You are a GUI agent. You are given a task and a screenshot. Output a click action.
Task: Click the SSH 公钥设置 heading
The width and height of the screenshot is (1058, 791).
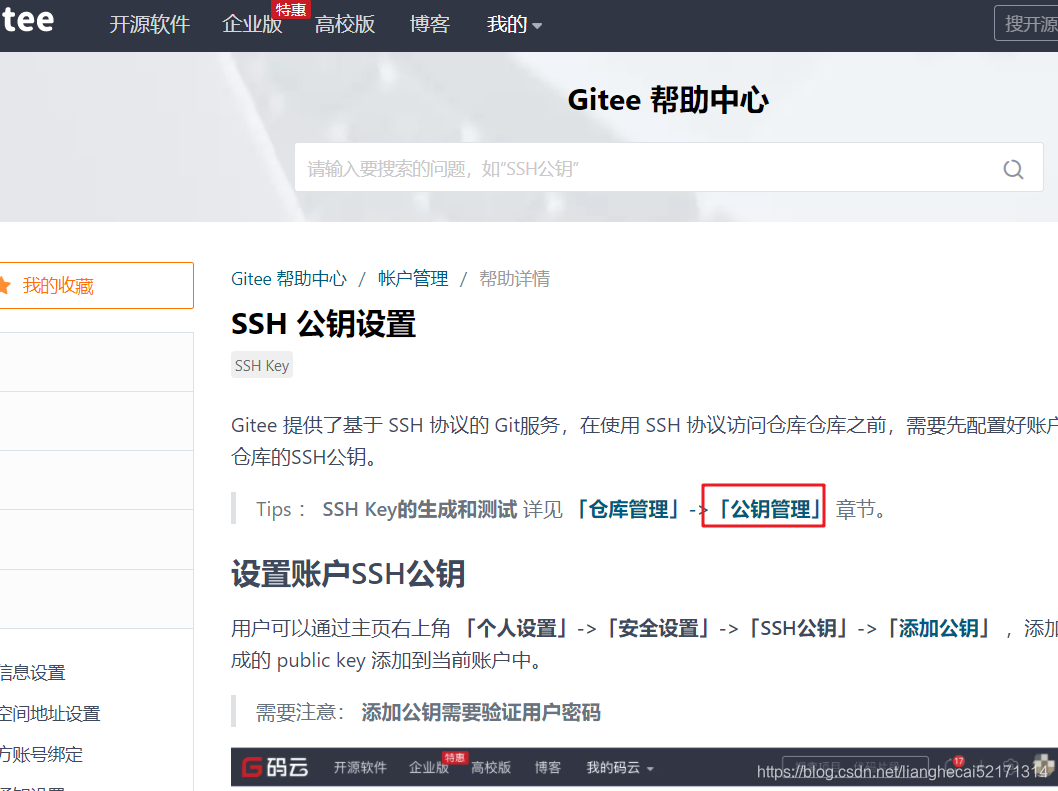coord(323,324)
